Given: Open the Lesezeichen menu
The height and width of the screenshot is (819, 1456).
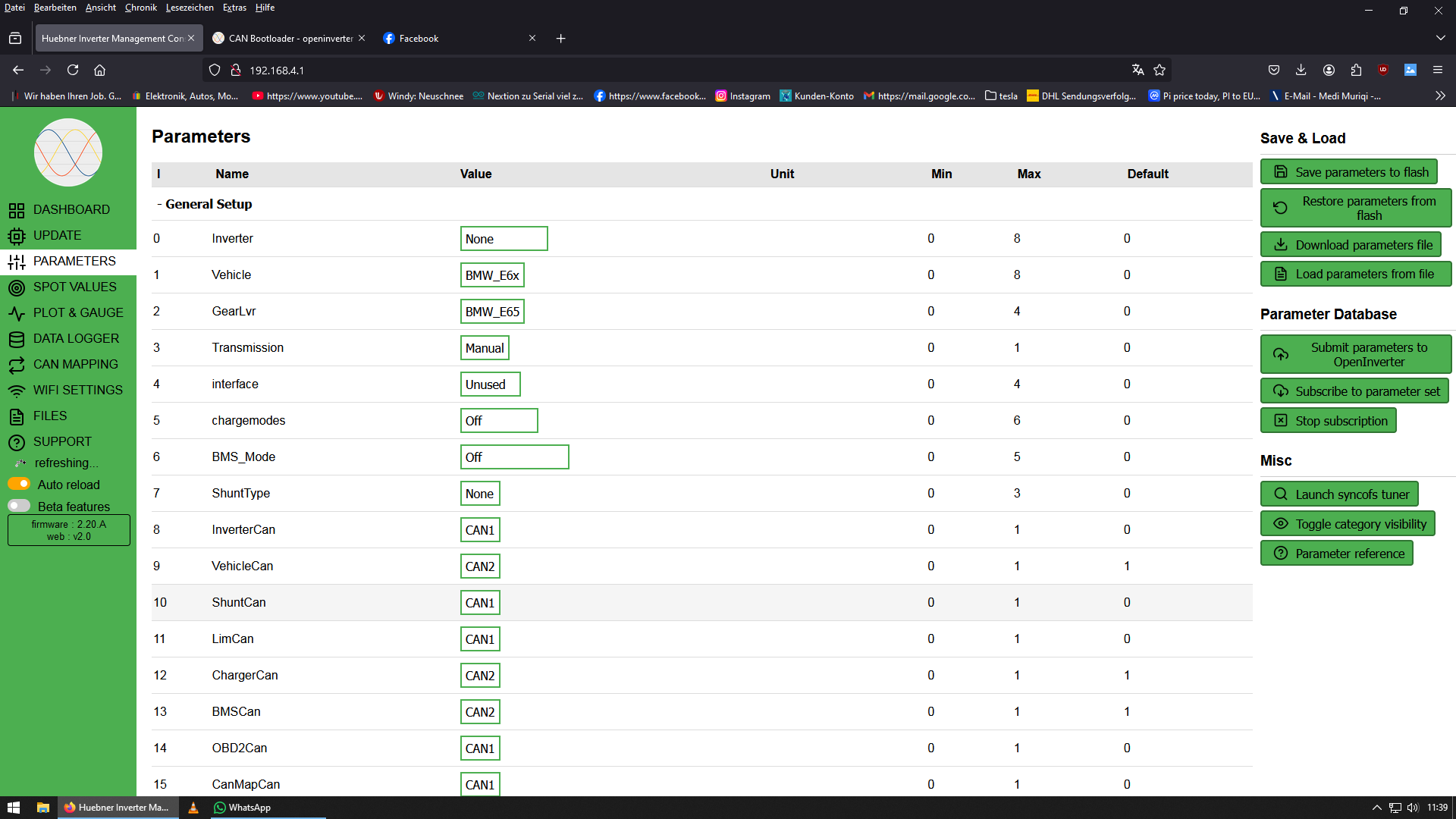Looking at the screenshot, I should [x=190, y=8].
